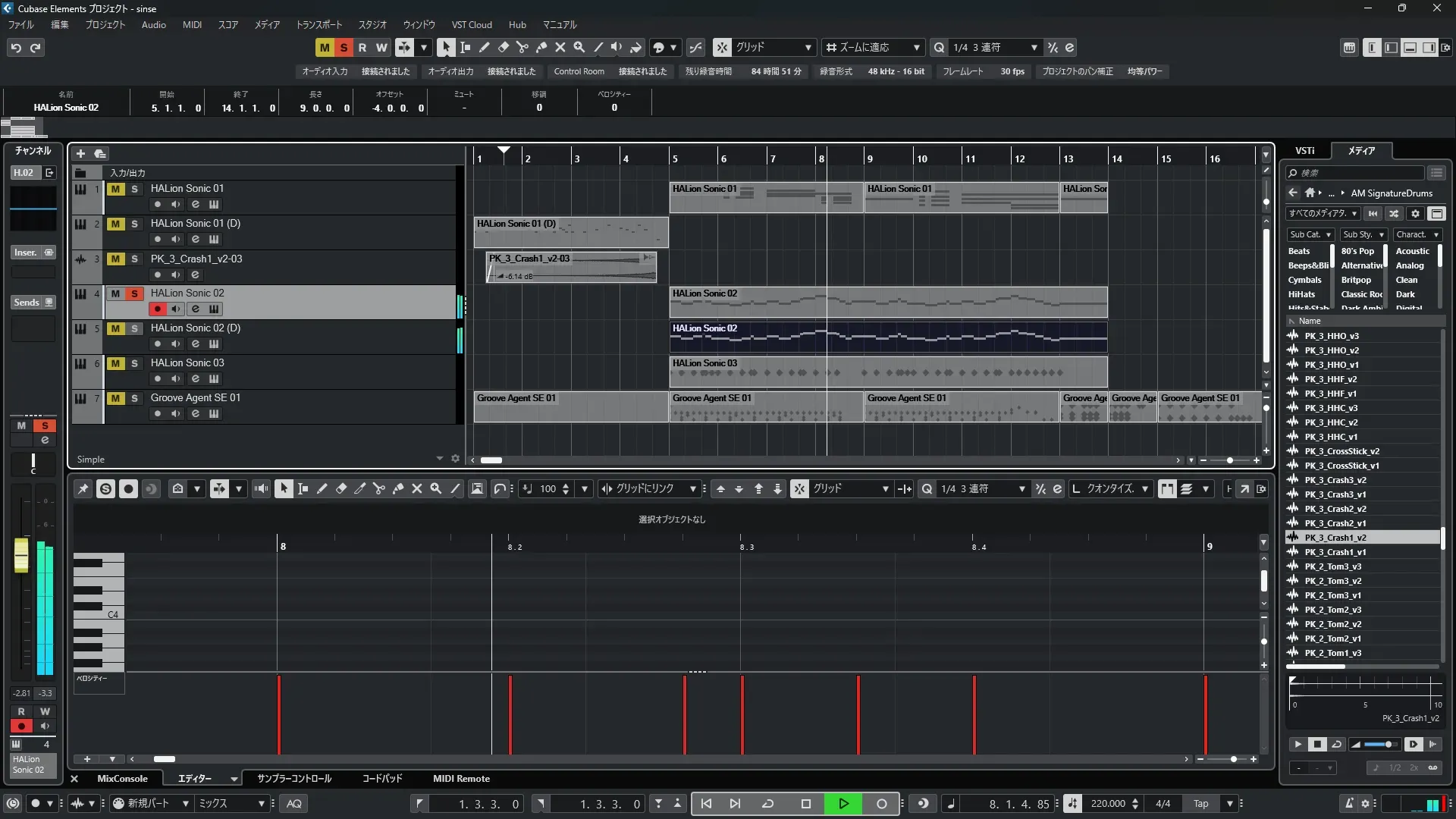
Task: Click the Tap tempo button
Action: pyautogui.click(x=1200, y=804)
